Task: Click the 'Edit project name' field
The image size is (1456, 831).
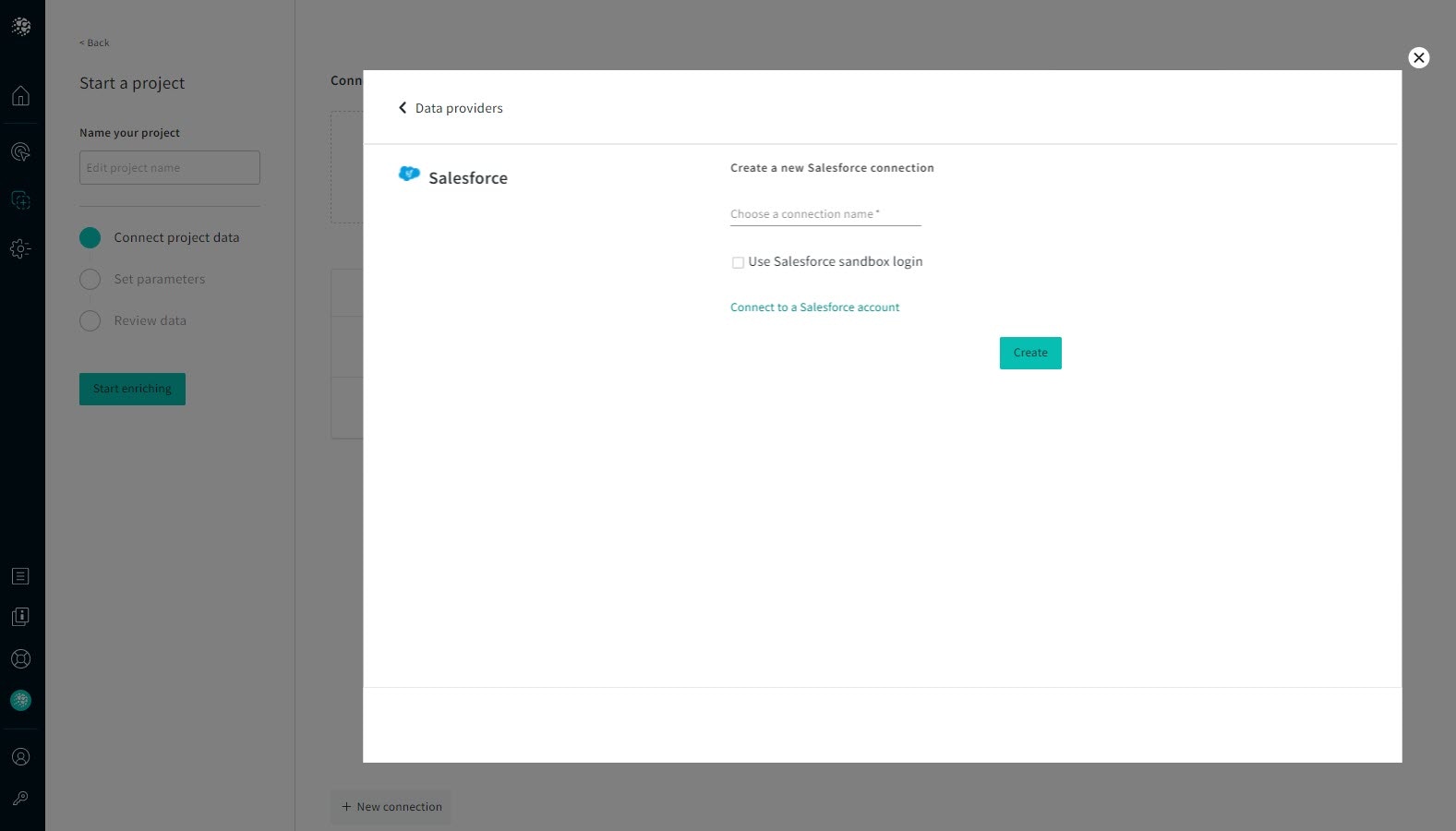Action: point(170,168)
